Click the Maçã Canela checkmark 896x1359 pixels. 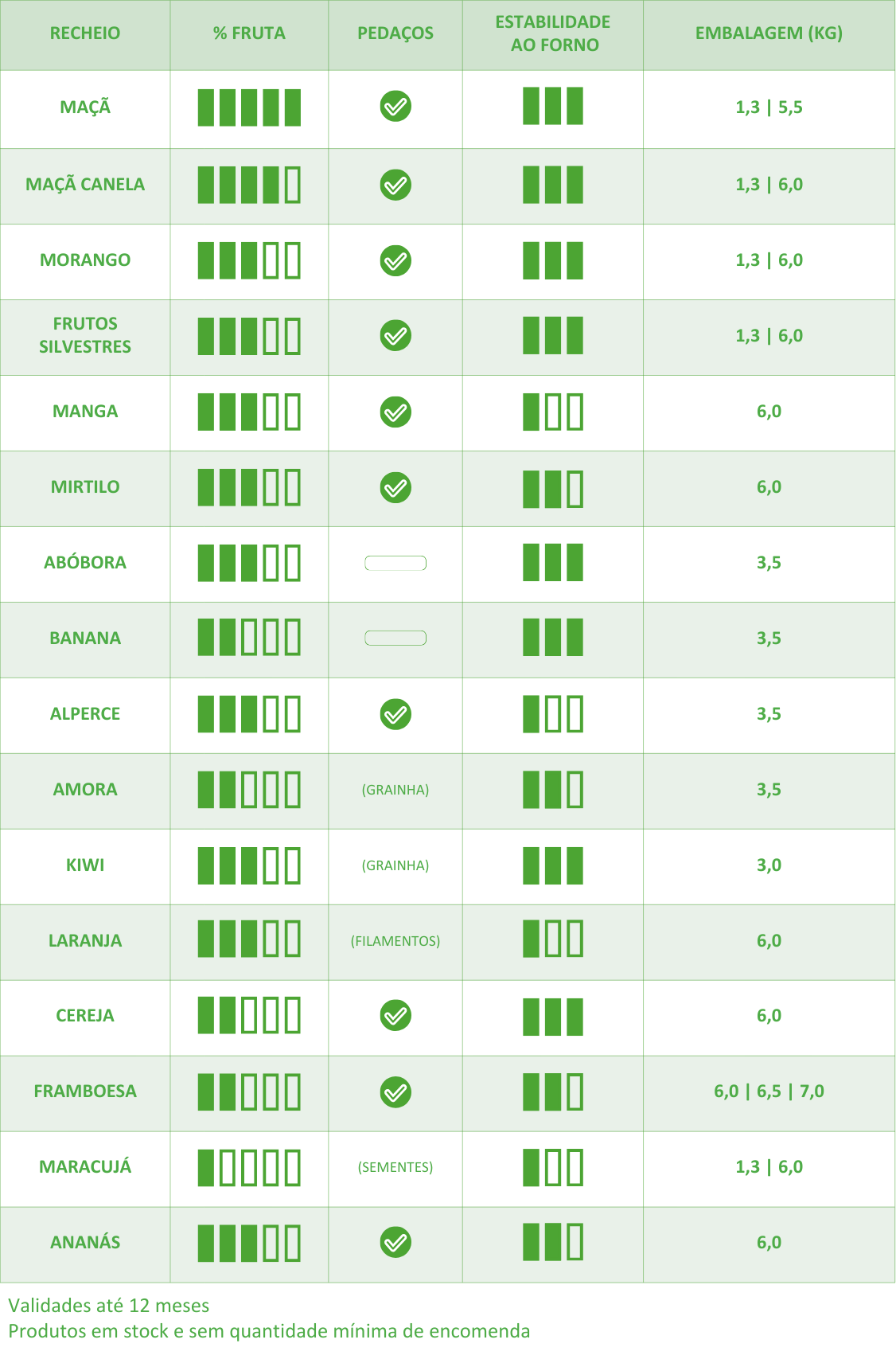coord(395,185)
